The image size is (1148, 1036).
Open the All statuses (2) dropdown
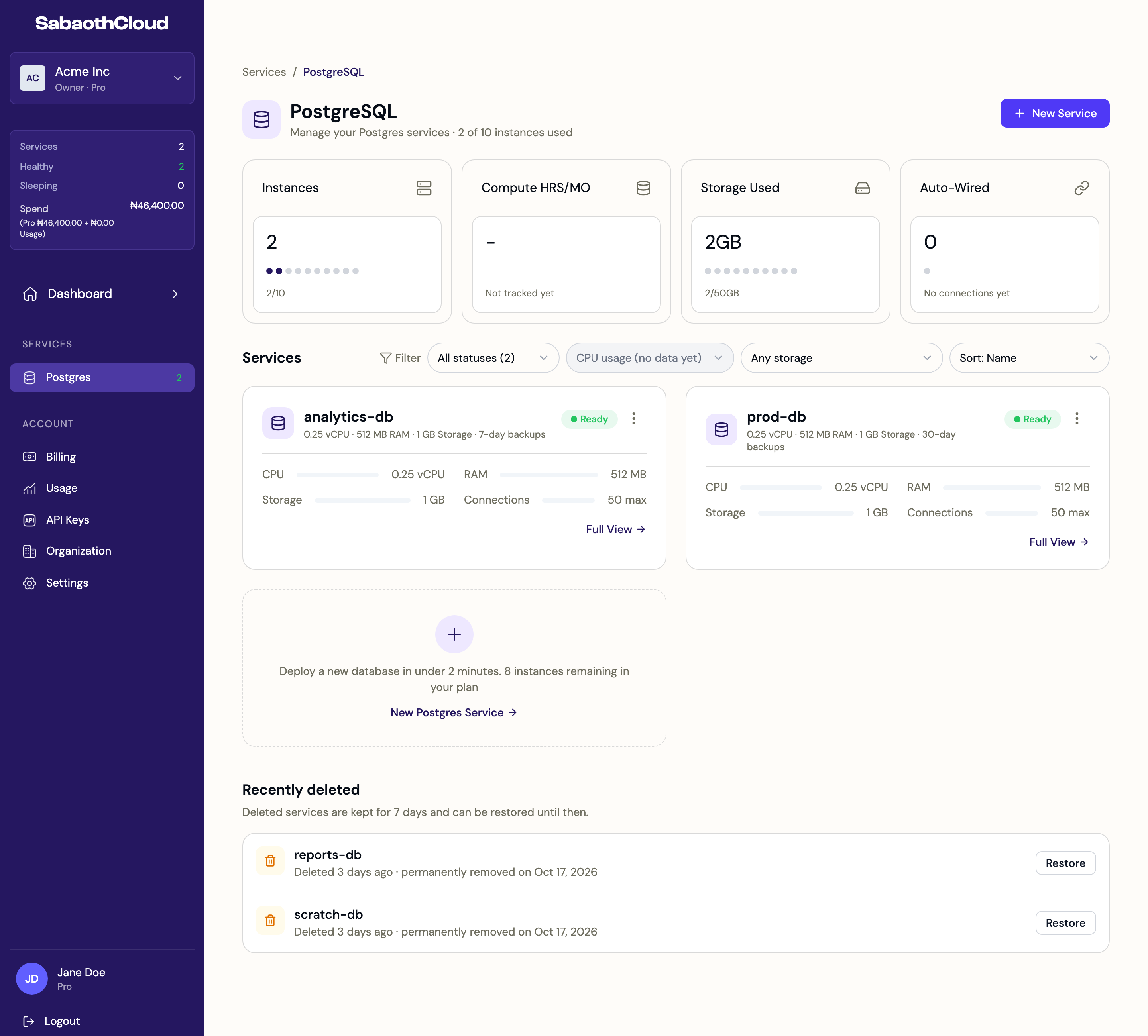tap(493, 358)
